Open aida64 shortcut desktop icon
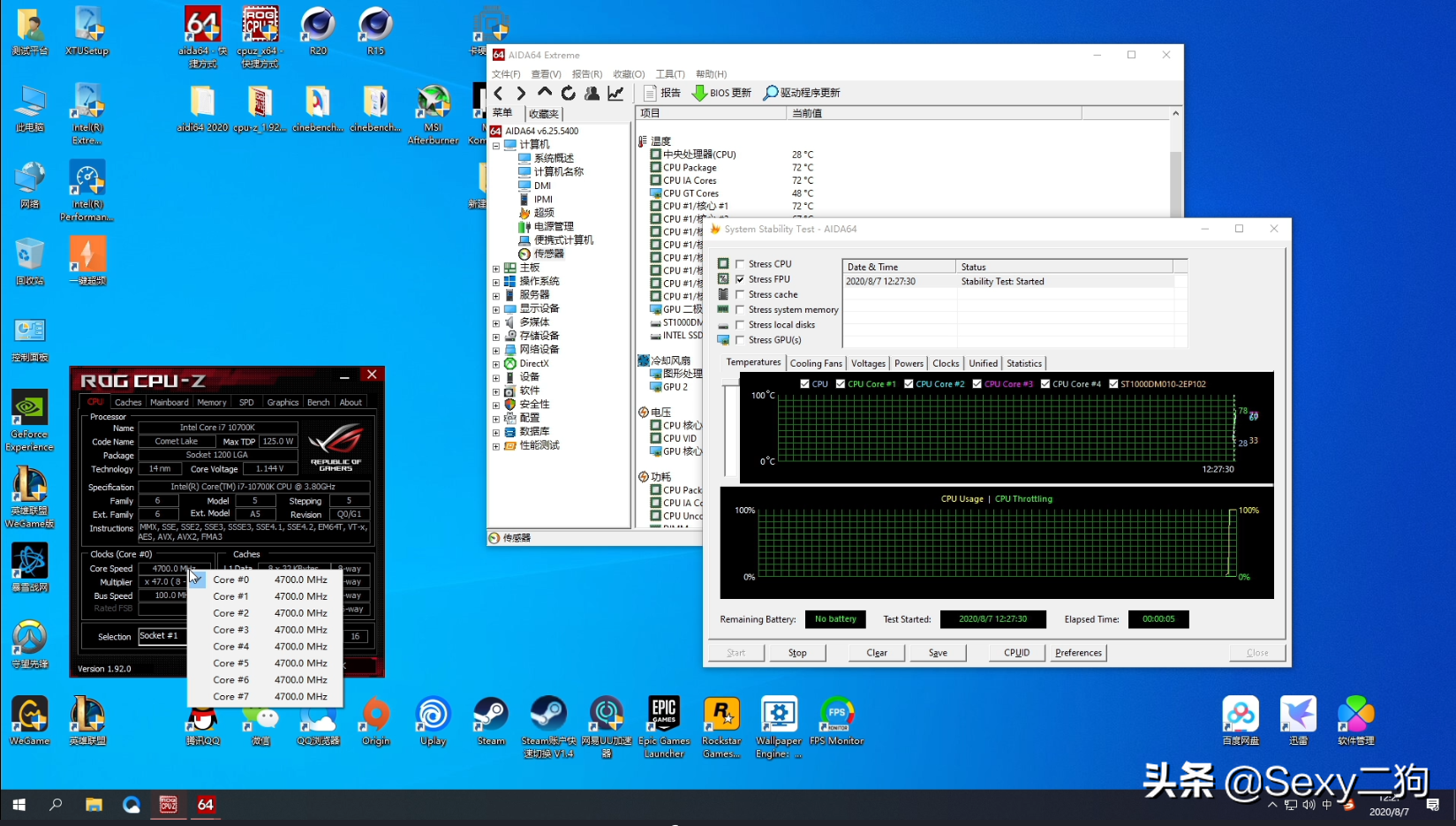The image size is (1456, 826). [x=202, y=36]
